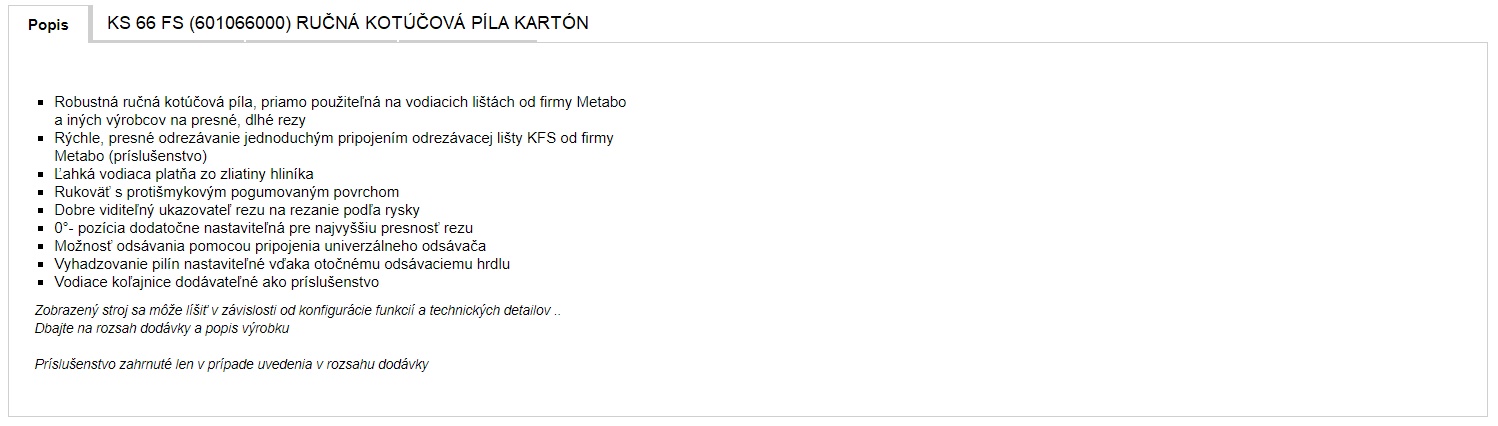Click the line Vyhadzovanie pilín nastaviteľné
This screenshot has width=1498, height=426.
click(x=283, y=264)
